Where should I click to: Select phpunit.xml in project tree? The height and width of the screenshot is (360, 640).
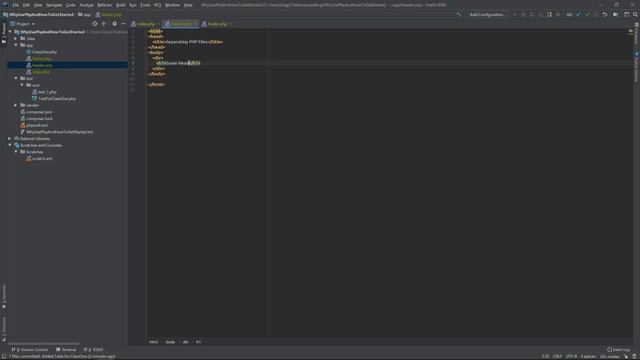(x=37, y=125)
